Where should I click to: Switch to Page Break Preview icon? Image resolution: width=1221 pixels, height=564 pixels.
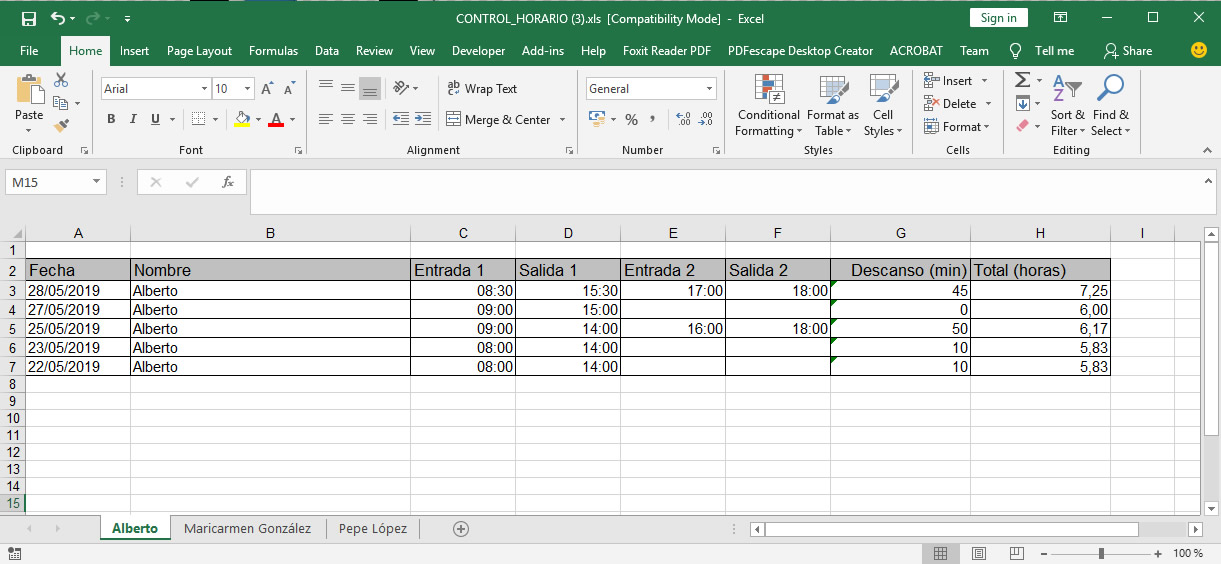(x=1017, y=553)
